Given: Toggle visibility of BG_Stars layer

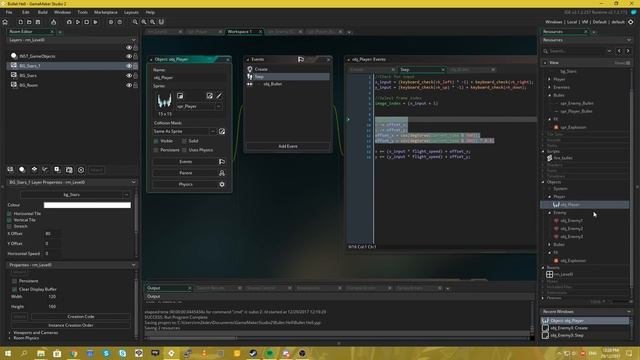Looking at the screenshot, I should [x=129, y=76].
